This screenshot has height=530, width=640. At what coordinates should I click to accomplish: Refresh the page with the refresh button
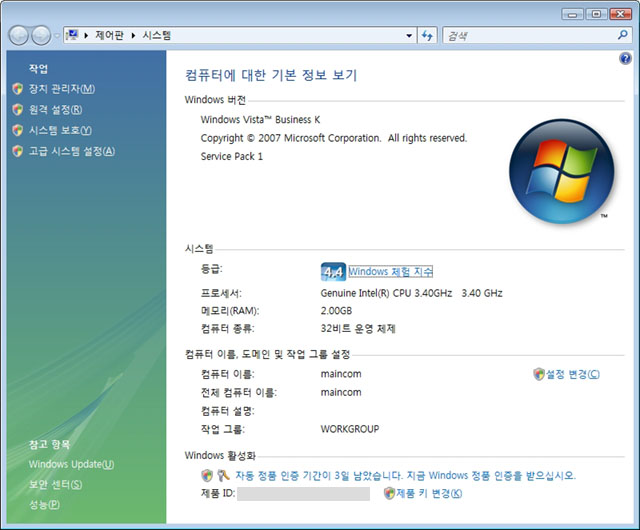pyautogui.click(x=427, y=36)
